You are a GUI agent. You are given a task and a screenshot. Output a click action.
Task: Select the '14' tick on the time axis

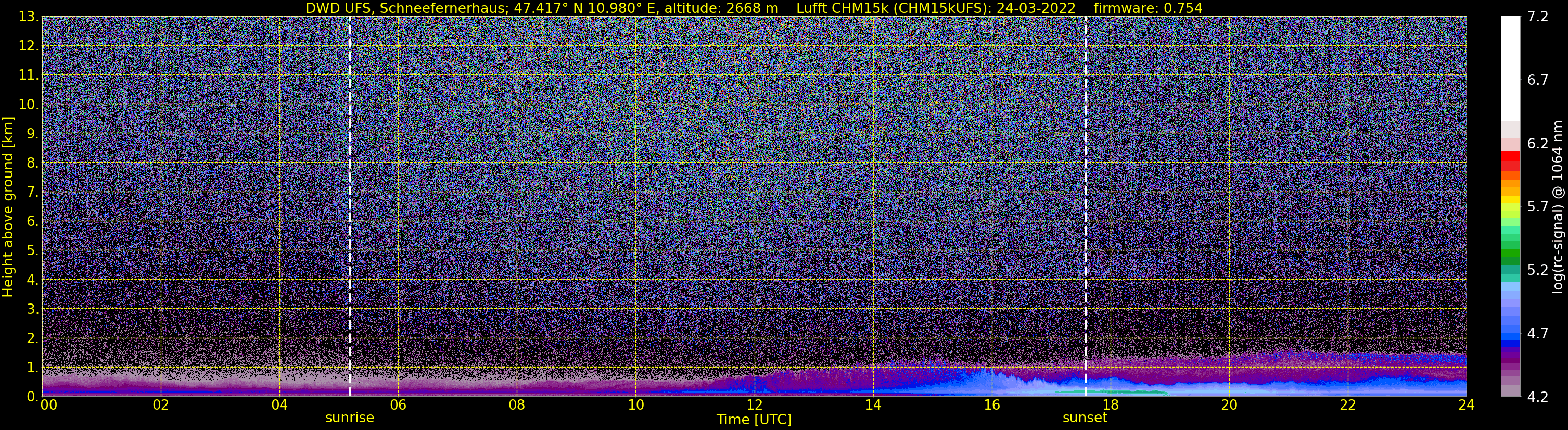coord(873,406)
